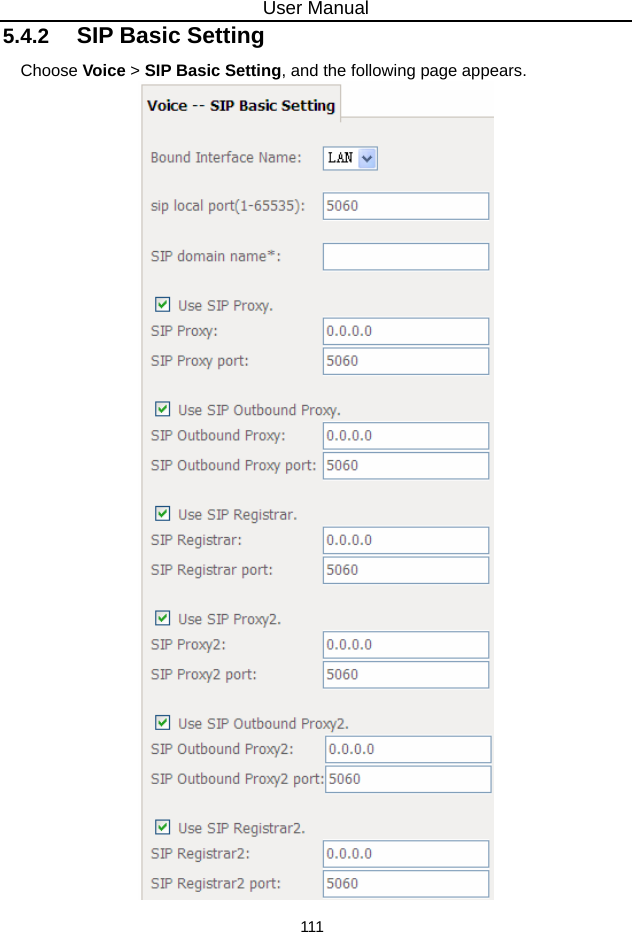This screenshot has width=632, height=932.
Task: Toggle the Use SIP Proxy checkbox
Action: (162, 304)
